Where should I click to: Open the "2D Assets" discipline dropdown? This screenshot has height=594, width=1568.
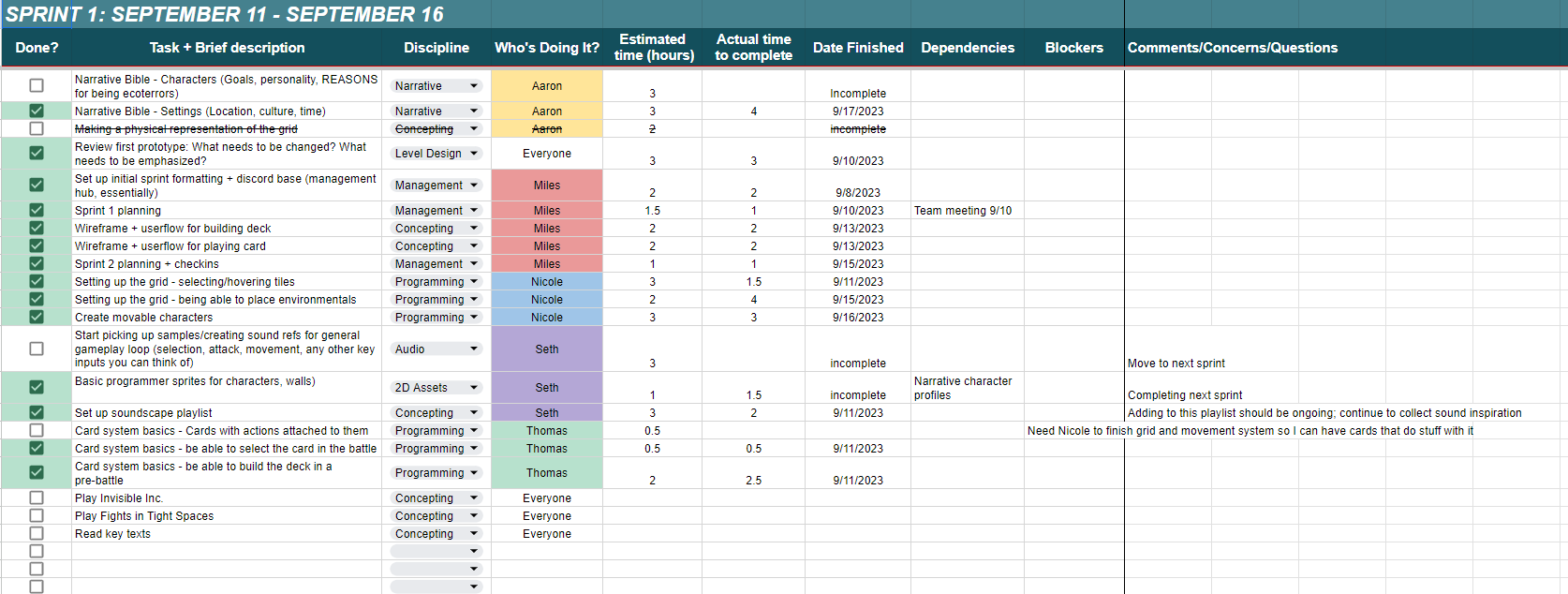[474, 388]
